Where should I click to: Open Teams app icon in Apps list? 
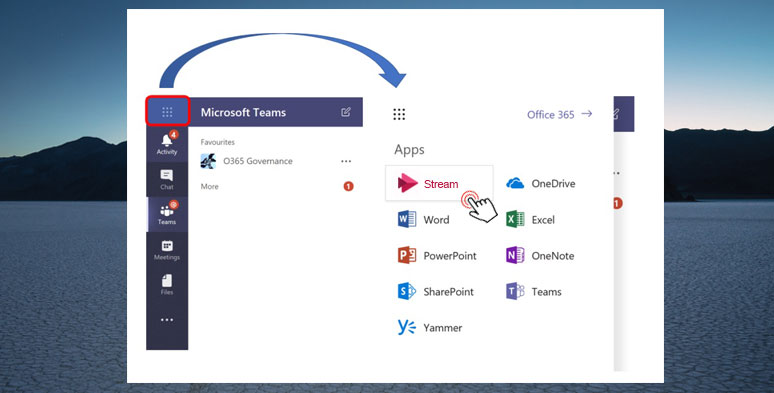pos(515,291)
